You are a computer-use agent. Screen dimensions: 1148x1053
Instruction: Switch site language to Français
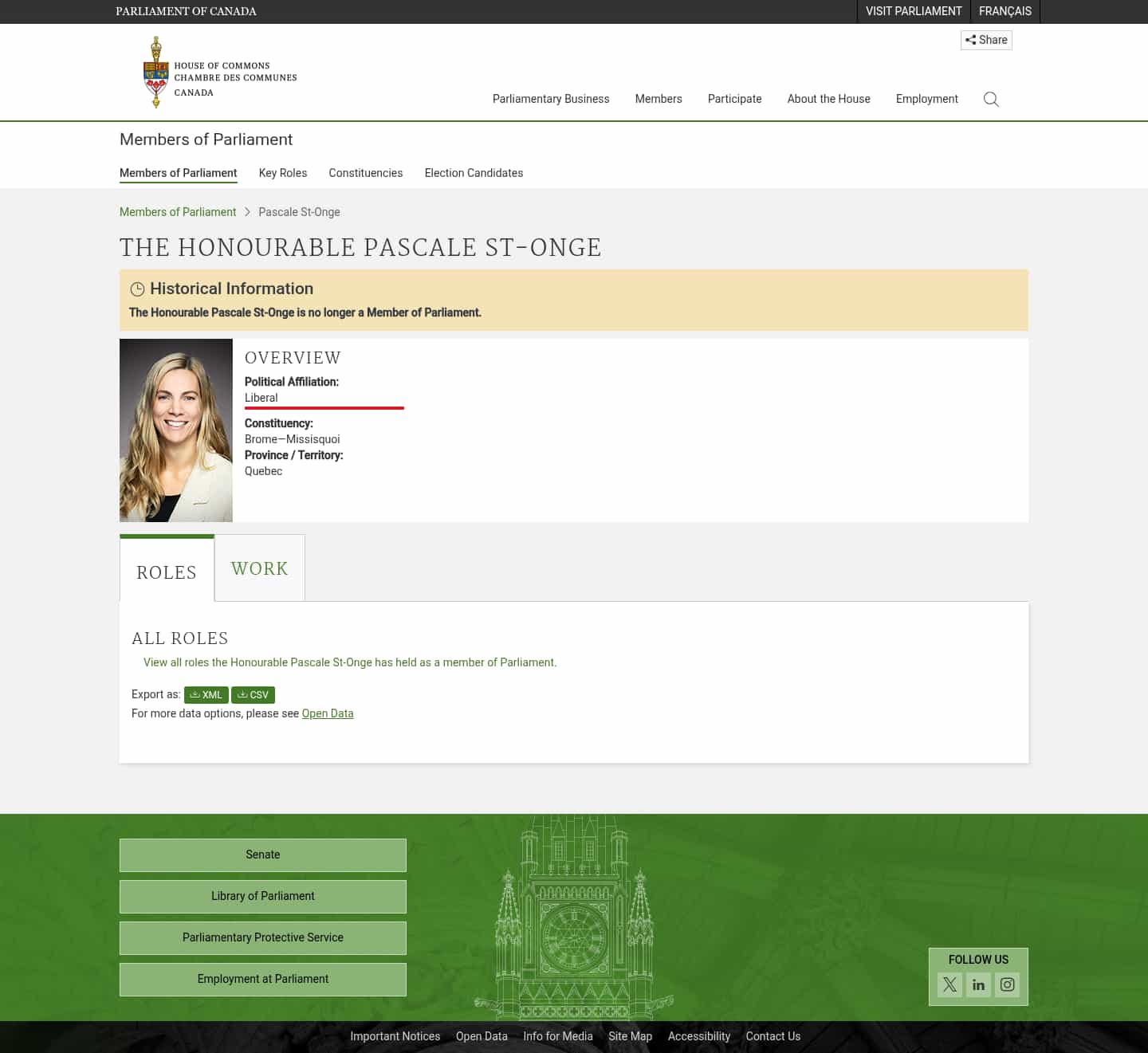pyautogui.click(x=1005, y=11)
